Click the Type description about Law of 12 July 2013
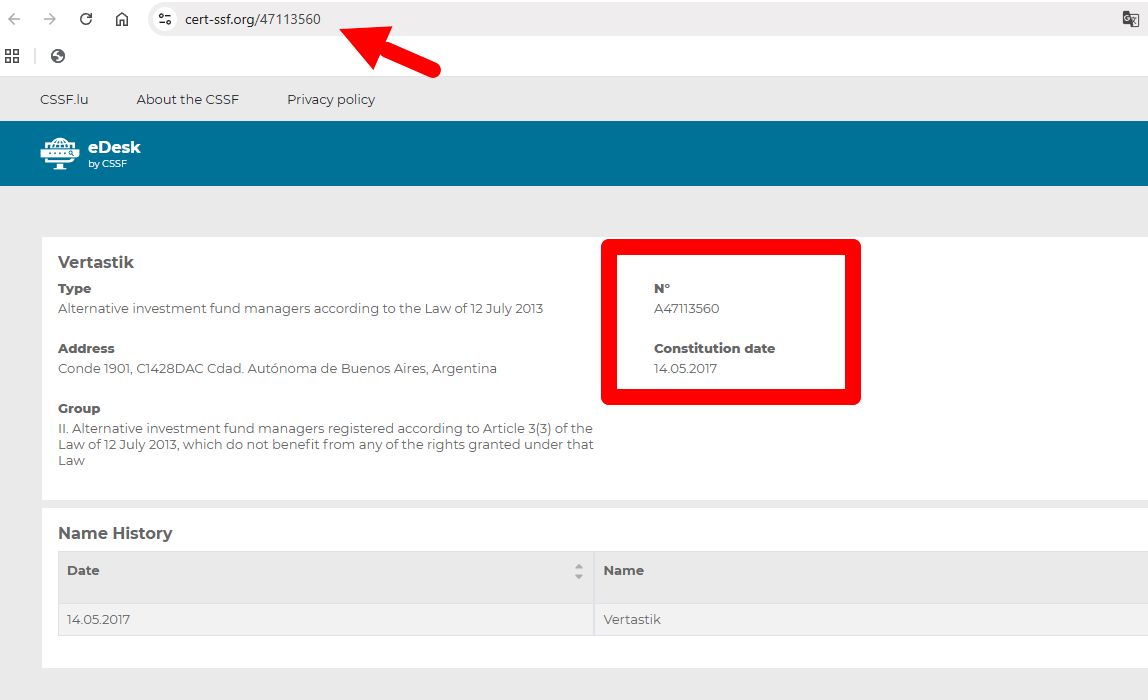Viewport: 1148px width, 700px height. [x=300, y=308]
